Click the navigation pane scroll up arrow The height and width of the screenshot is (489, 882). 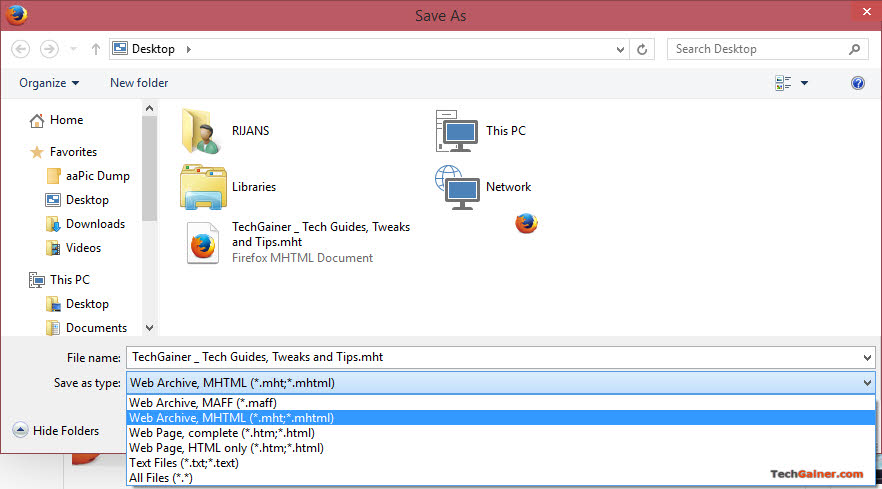tap(149, 108)
